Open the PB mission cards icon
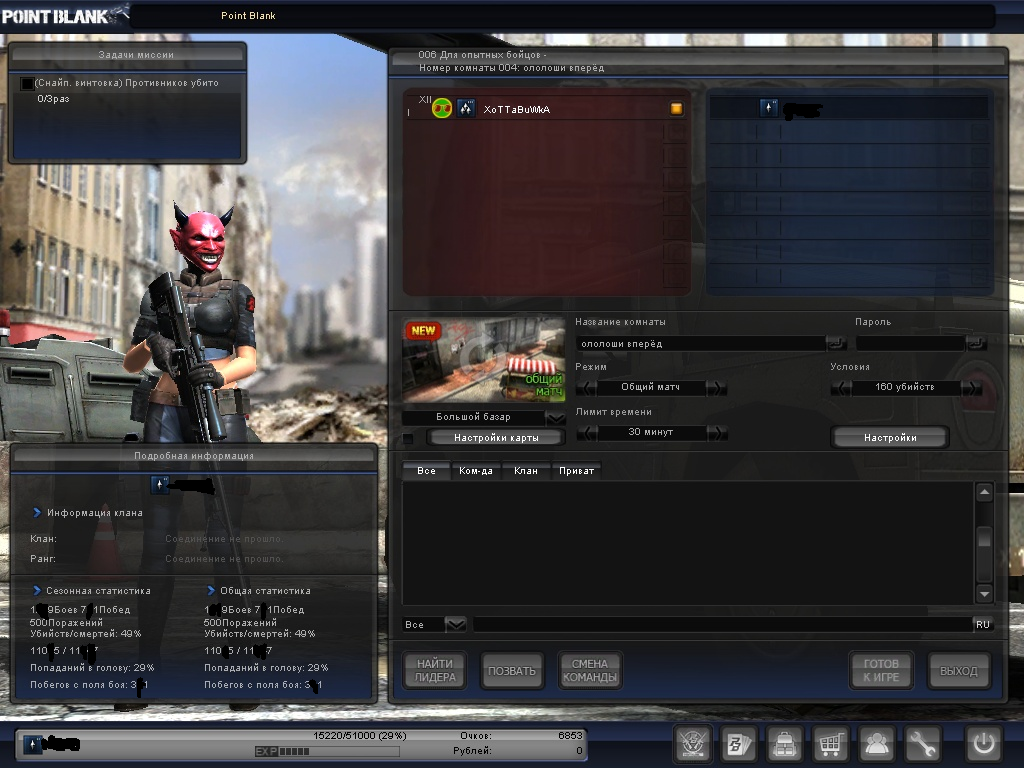This screenshot has height=768, width=1024. pos(739,744)
